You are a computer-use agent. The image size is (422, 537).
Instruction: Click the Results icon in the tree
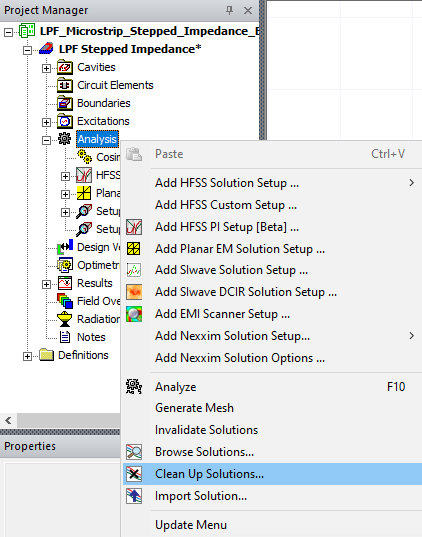[x=65, y=283]
